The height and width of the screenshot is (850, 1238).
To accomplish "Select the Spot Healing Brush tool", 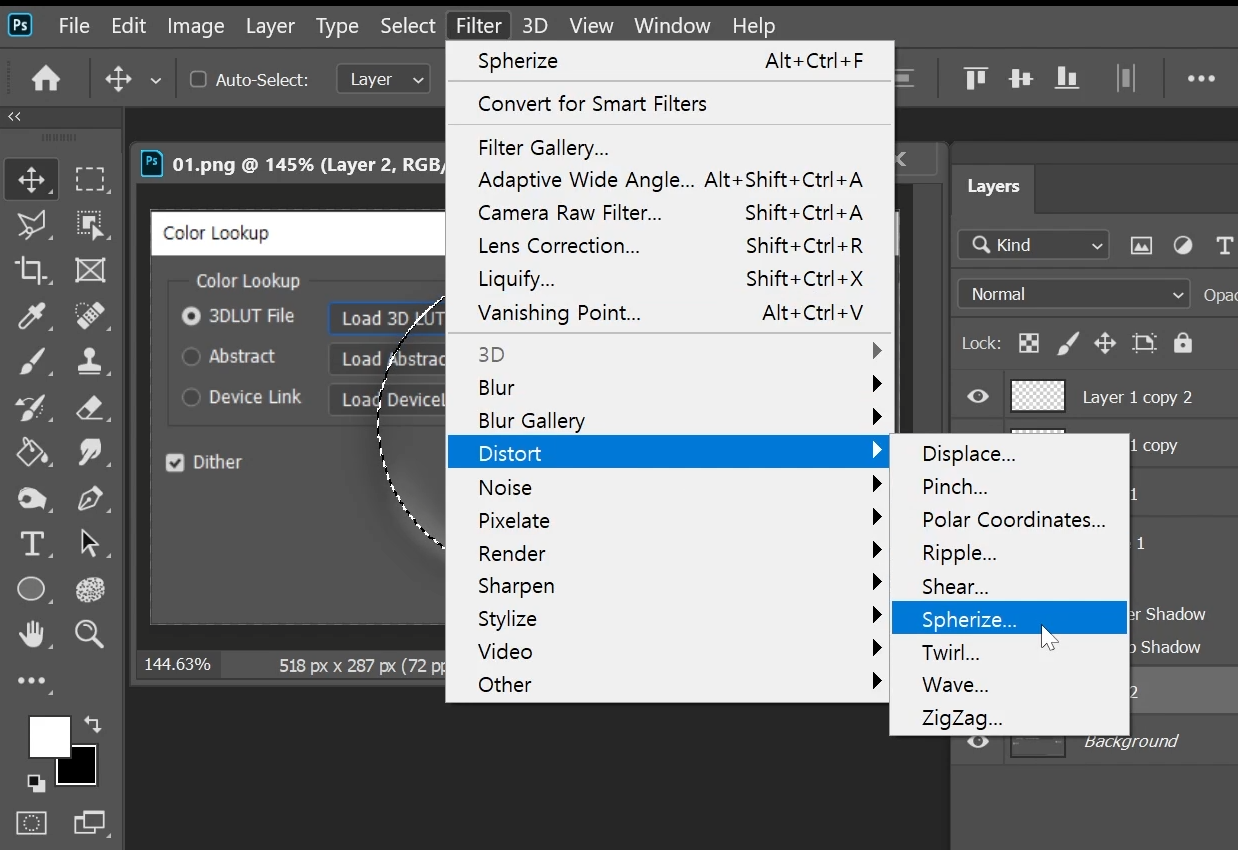I will point(90,316).
